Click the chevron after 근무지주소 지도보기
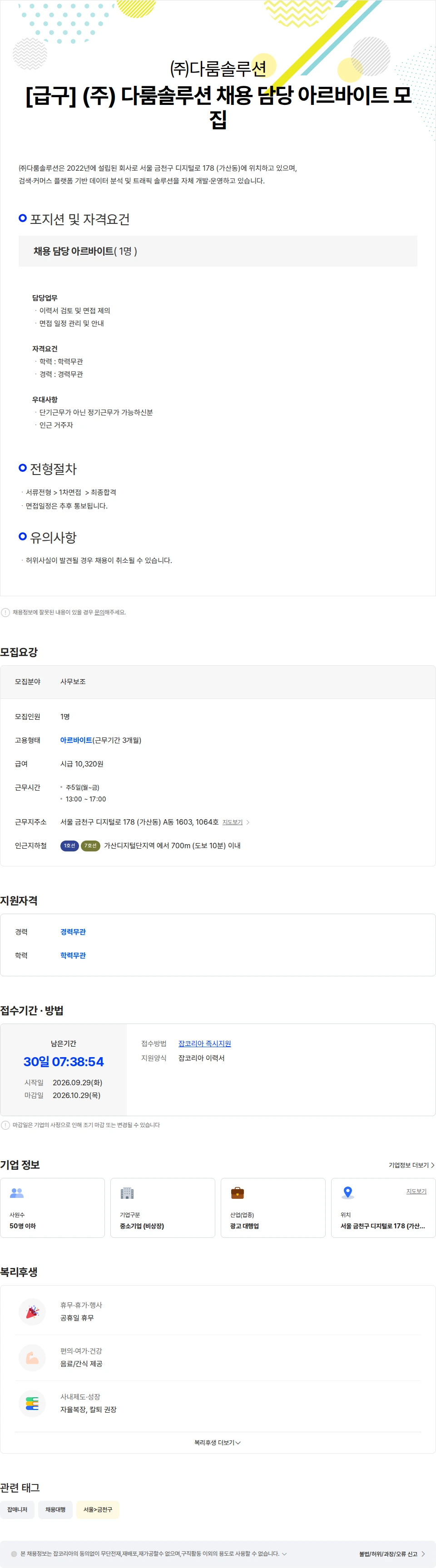The width and height of the screenshot is (436, 1568). (248, 822)
